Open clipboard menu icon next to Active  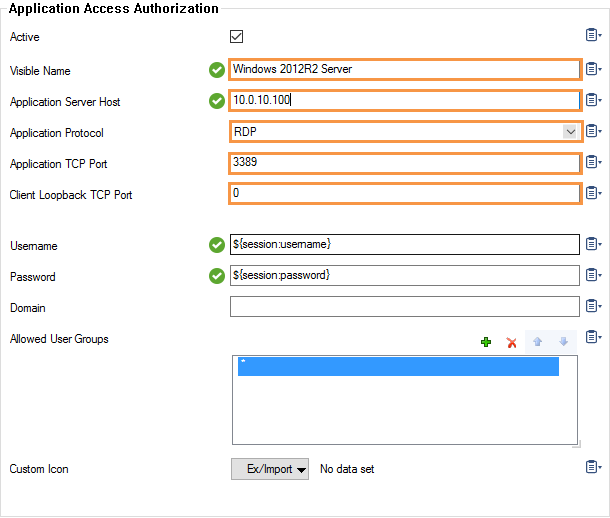coord(593,35)
